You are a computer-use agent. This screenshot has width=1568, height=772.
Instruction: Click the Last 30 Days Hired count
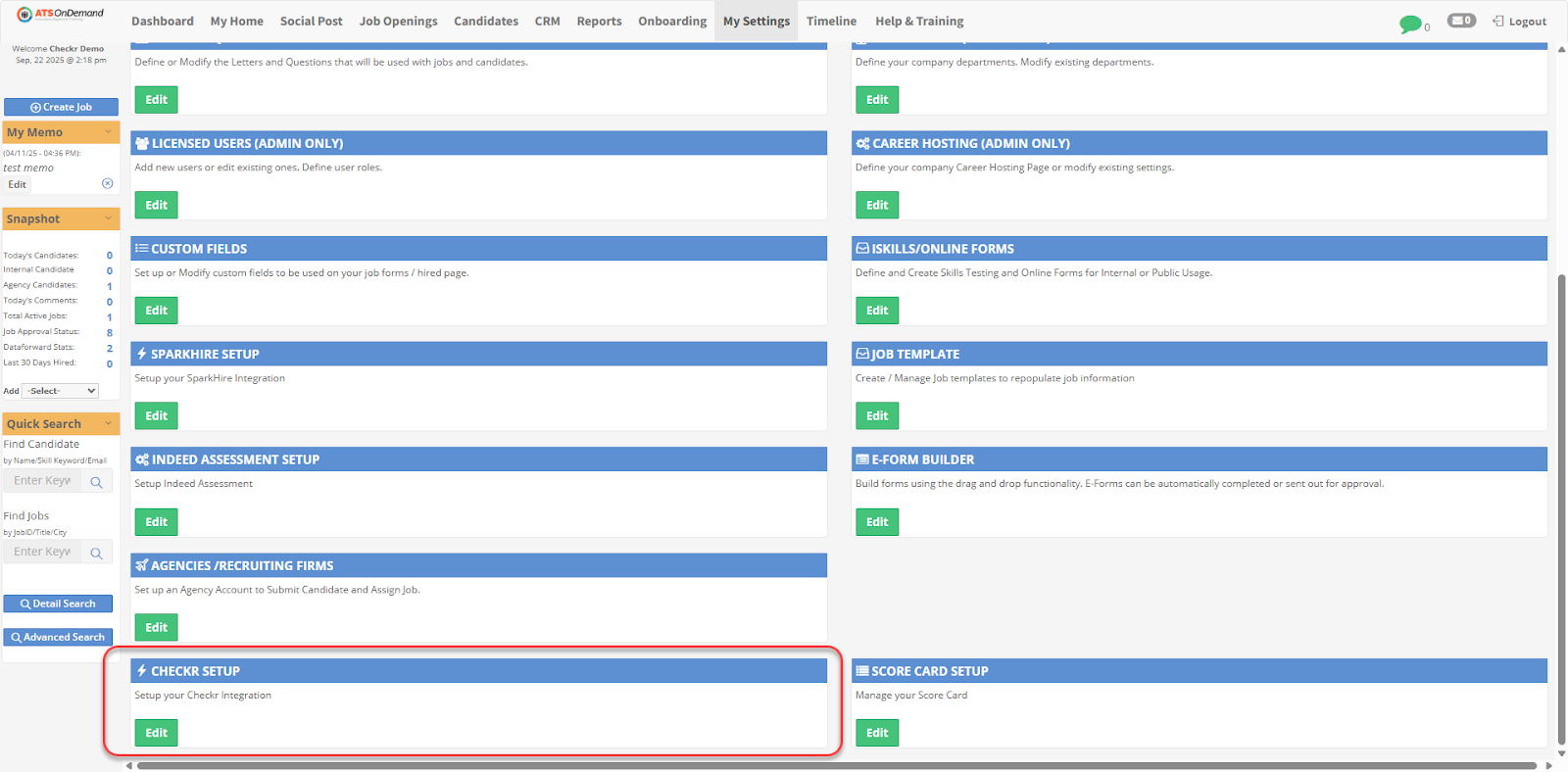(110, 363)
